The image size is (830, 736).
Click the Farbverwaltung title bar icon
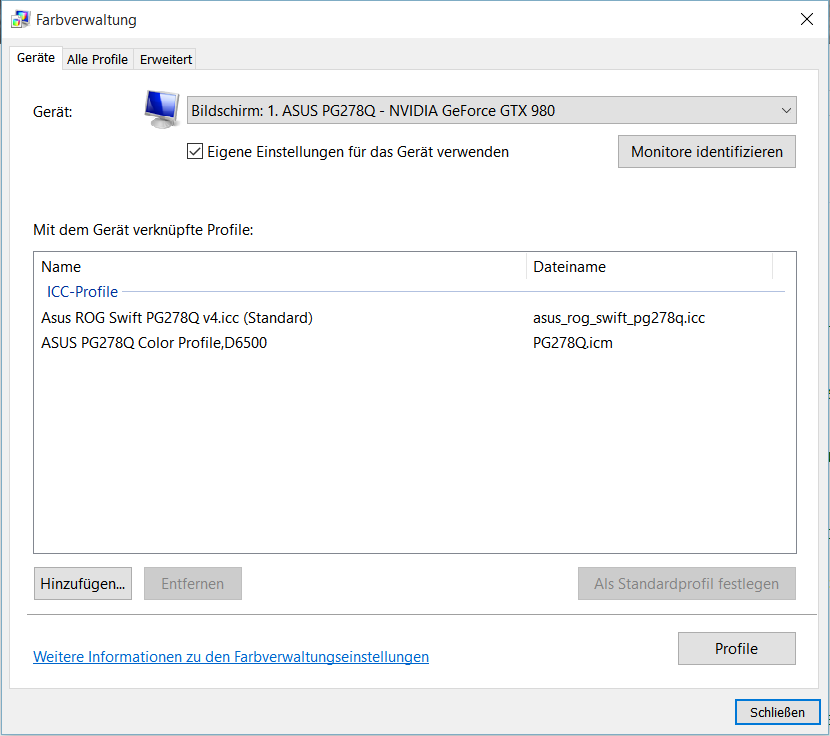click(21, 20)
